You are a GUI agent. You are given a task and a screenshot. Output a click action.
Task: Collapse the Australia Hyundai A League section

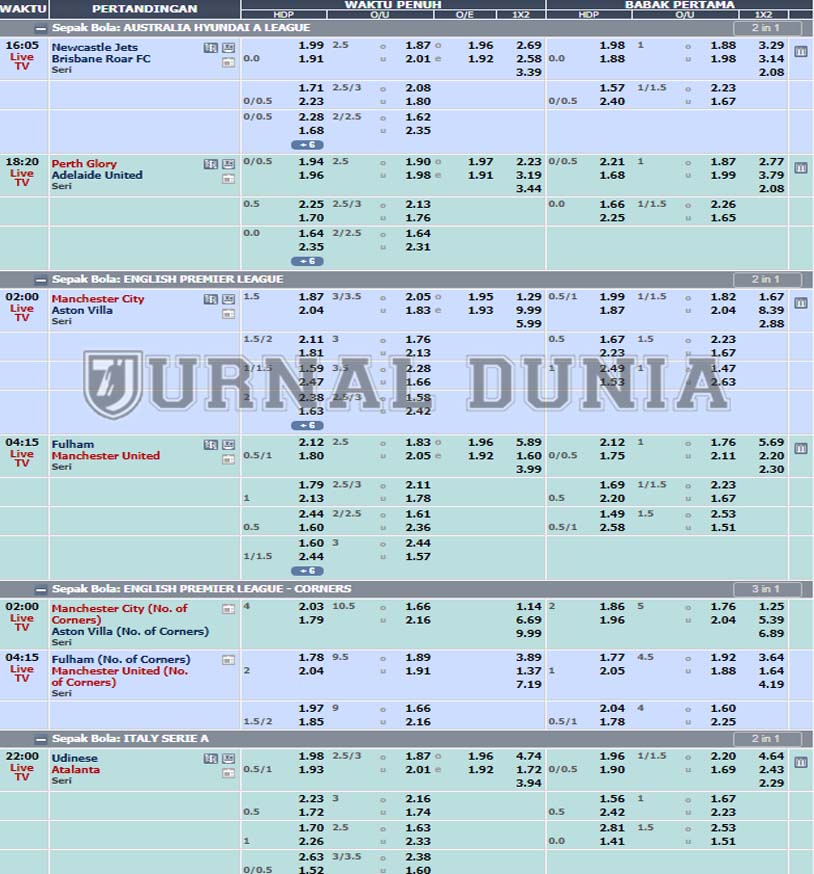click(x=40, y=28)
